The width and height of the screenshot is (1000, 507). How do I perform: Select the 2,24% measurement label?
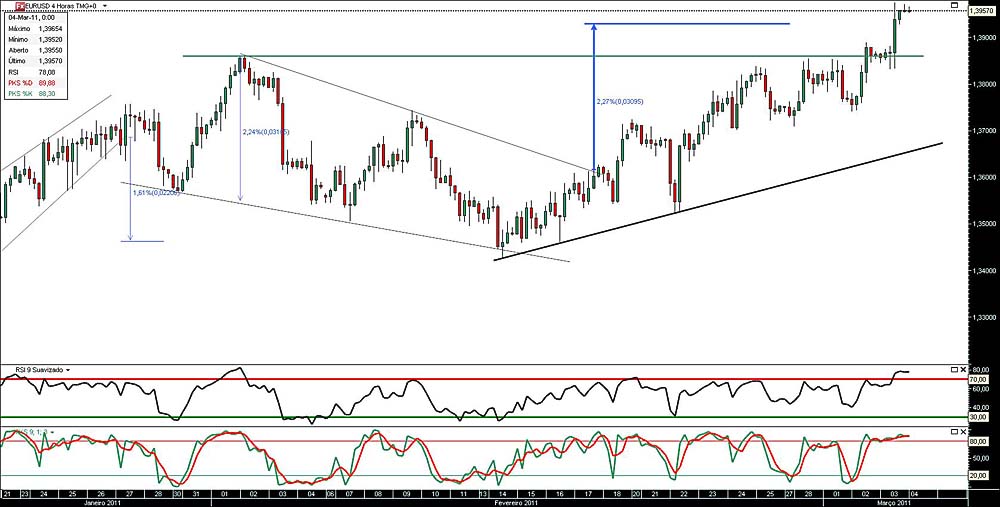pyautogui.click(x=266, y=132)
